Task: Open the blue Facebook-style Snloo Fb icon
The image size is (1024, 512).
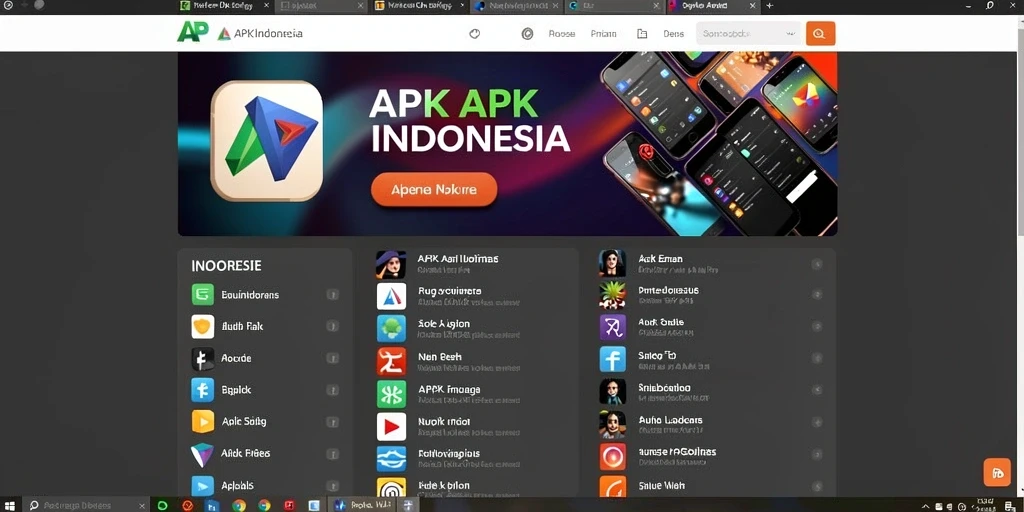Action: pos(613,359)
